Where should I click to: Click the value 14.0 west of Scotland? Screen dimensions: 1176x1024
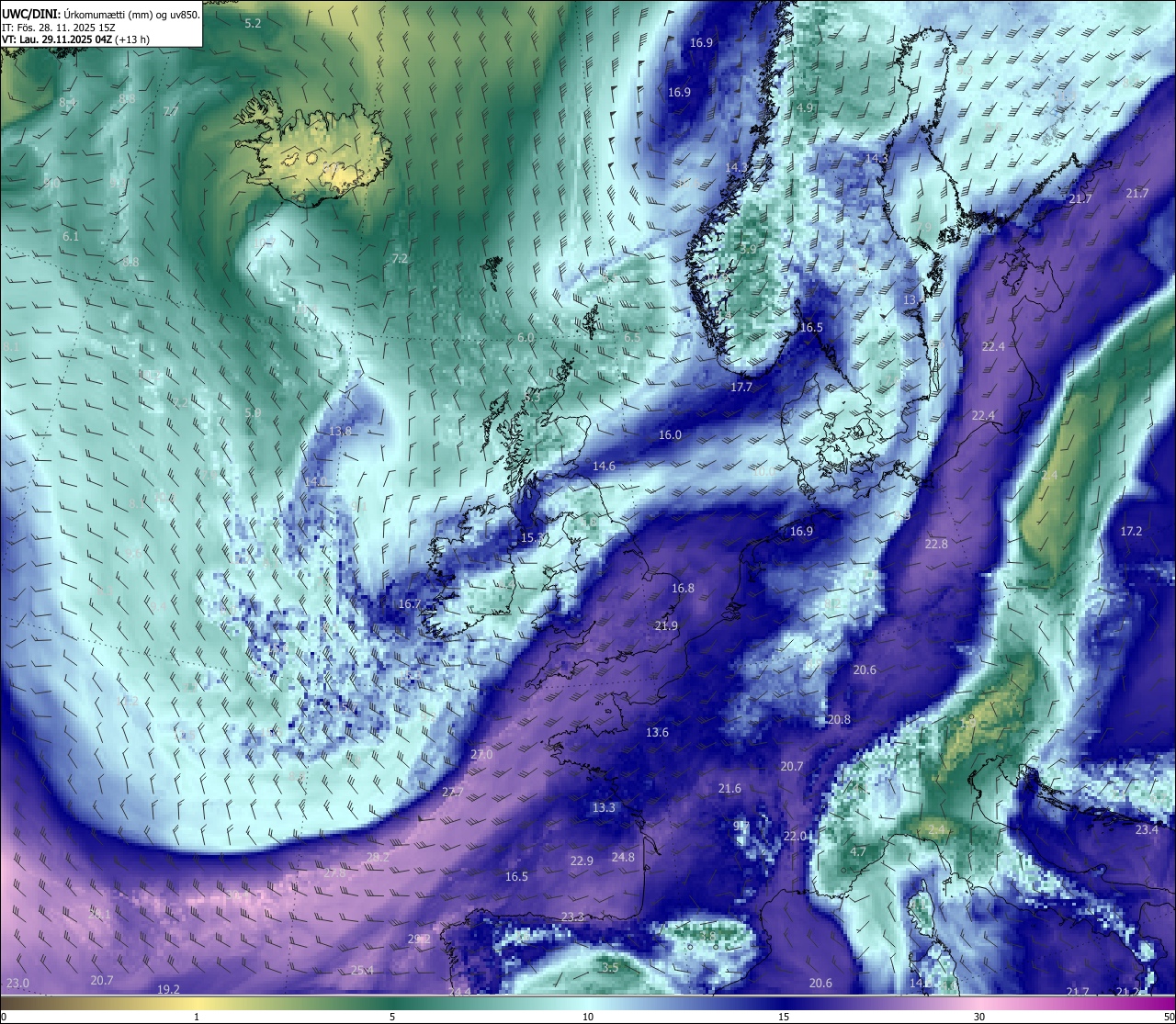[315, 480]
